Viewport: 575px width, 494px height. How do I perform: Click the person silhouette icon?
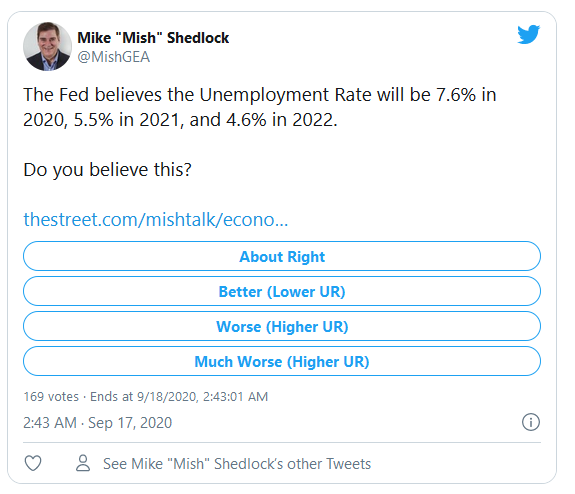coord(83,463)
